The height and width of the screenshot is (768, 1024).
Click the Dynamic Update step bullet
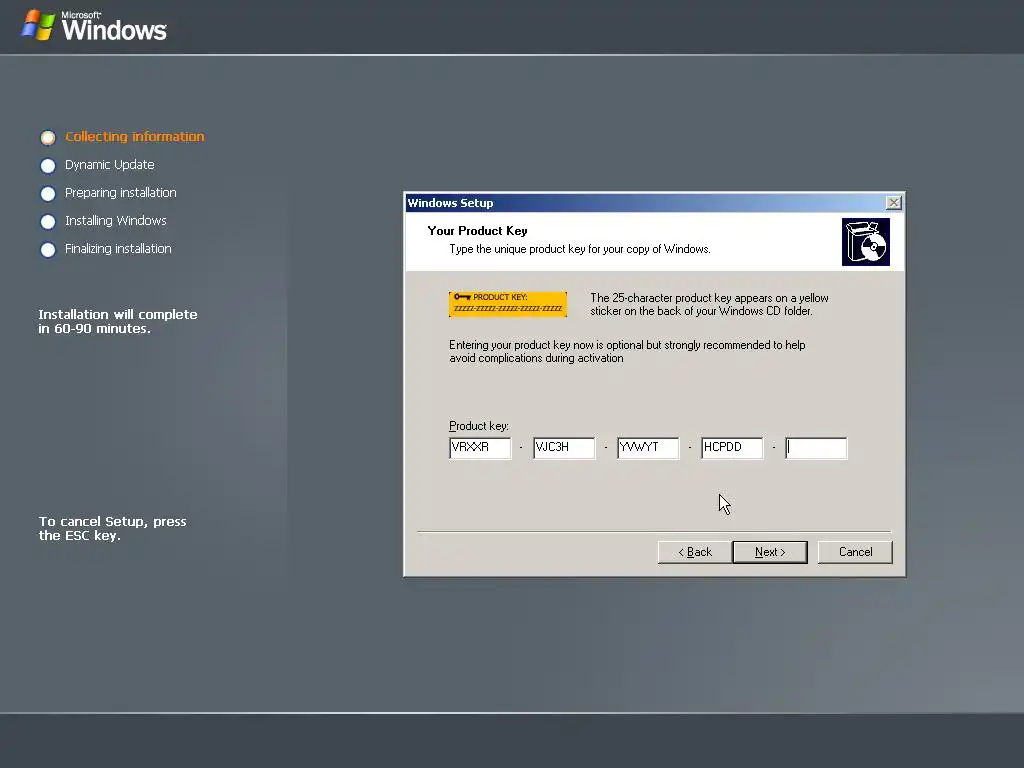pyautogui.click(x=48, y=165)
